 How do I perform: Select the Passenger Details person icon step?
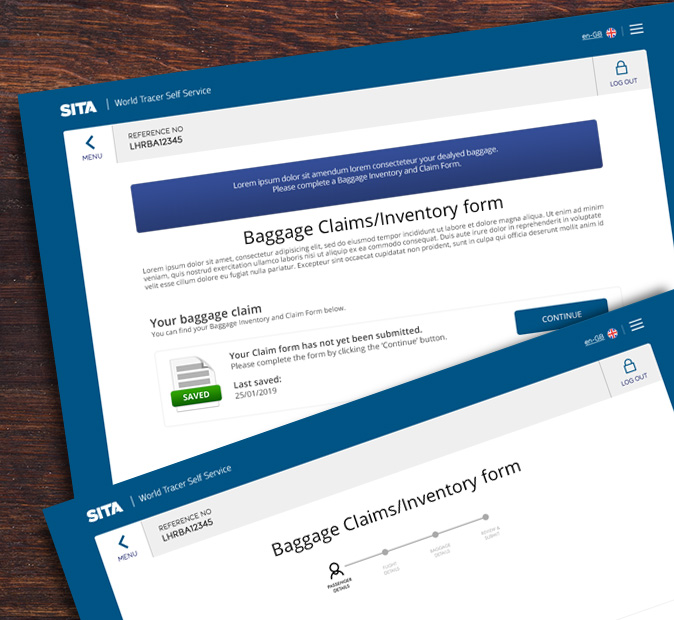pos(336,569)
